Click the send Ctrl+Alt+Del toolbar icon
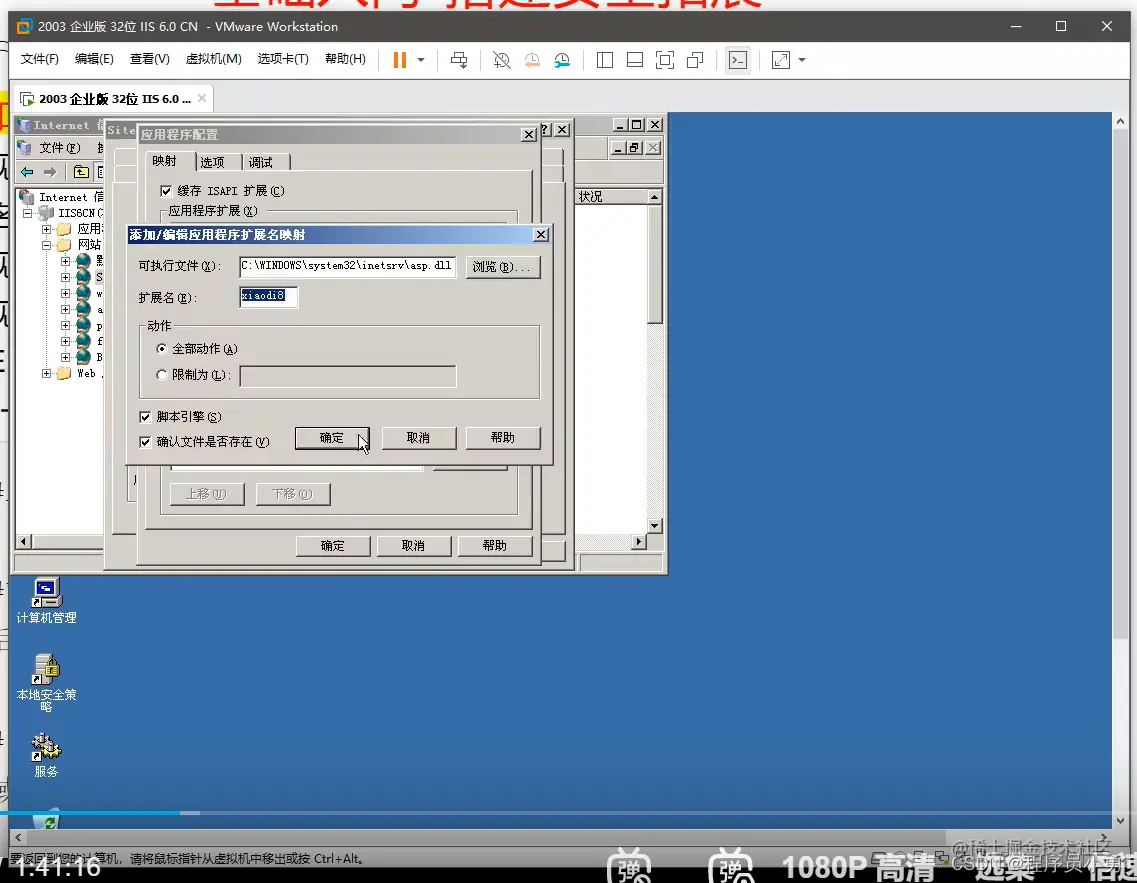 click(459, 60)
